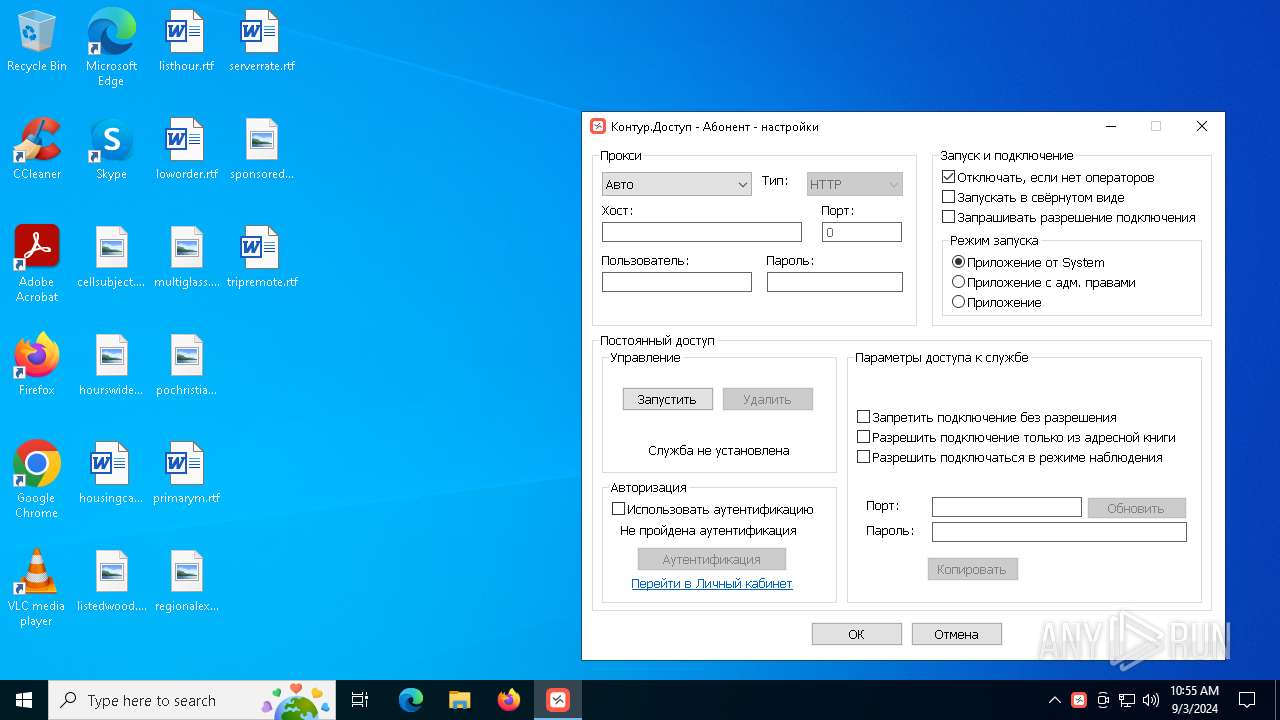
Task: Check 'Запретить подключение без разрешения'
Action: [x=864, y=417]
